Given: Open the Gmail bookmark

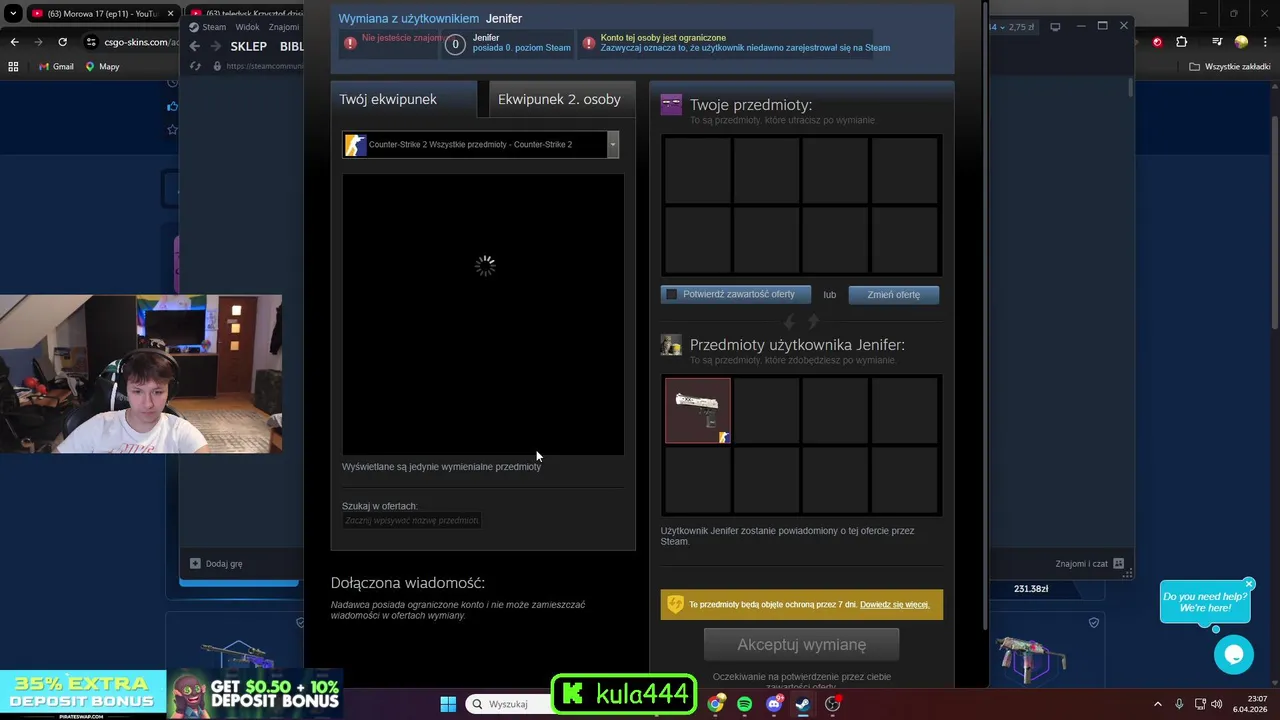Looking at the screenshot, I should pos(55,66).
